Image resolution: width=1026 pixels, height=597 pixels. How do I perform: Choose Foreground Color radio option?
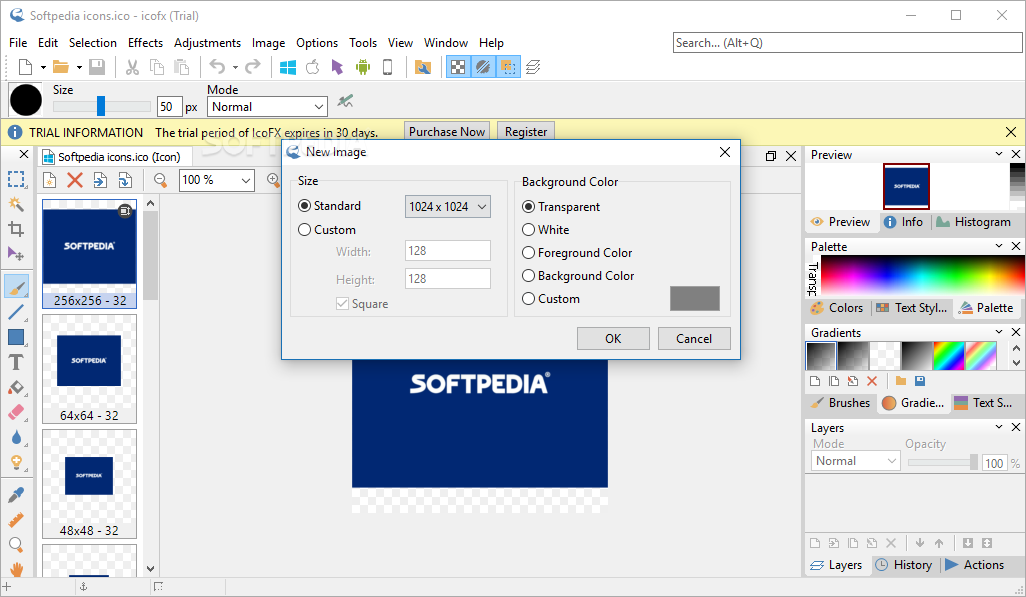click(529, 253)
